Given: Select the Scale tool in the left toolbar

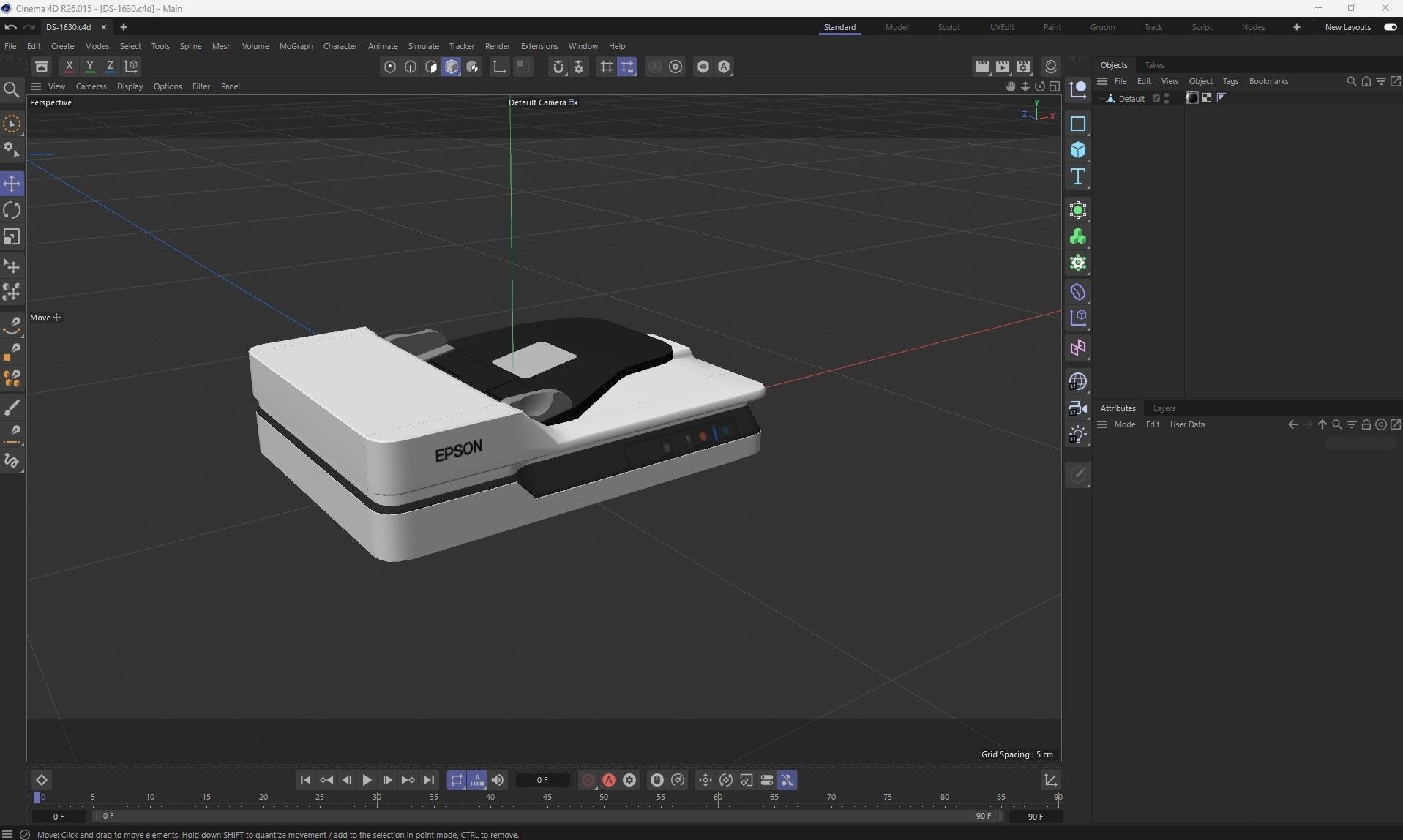Looking at the screenshot, I should point(12,237).
